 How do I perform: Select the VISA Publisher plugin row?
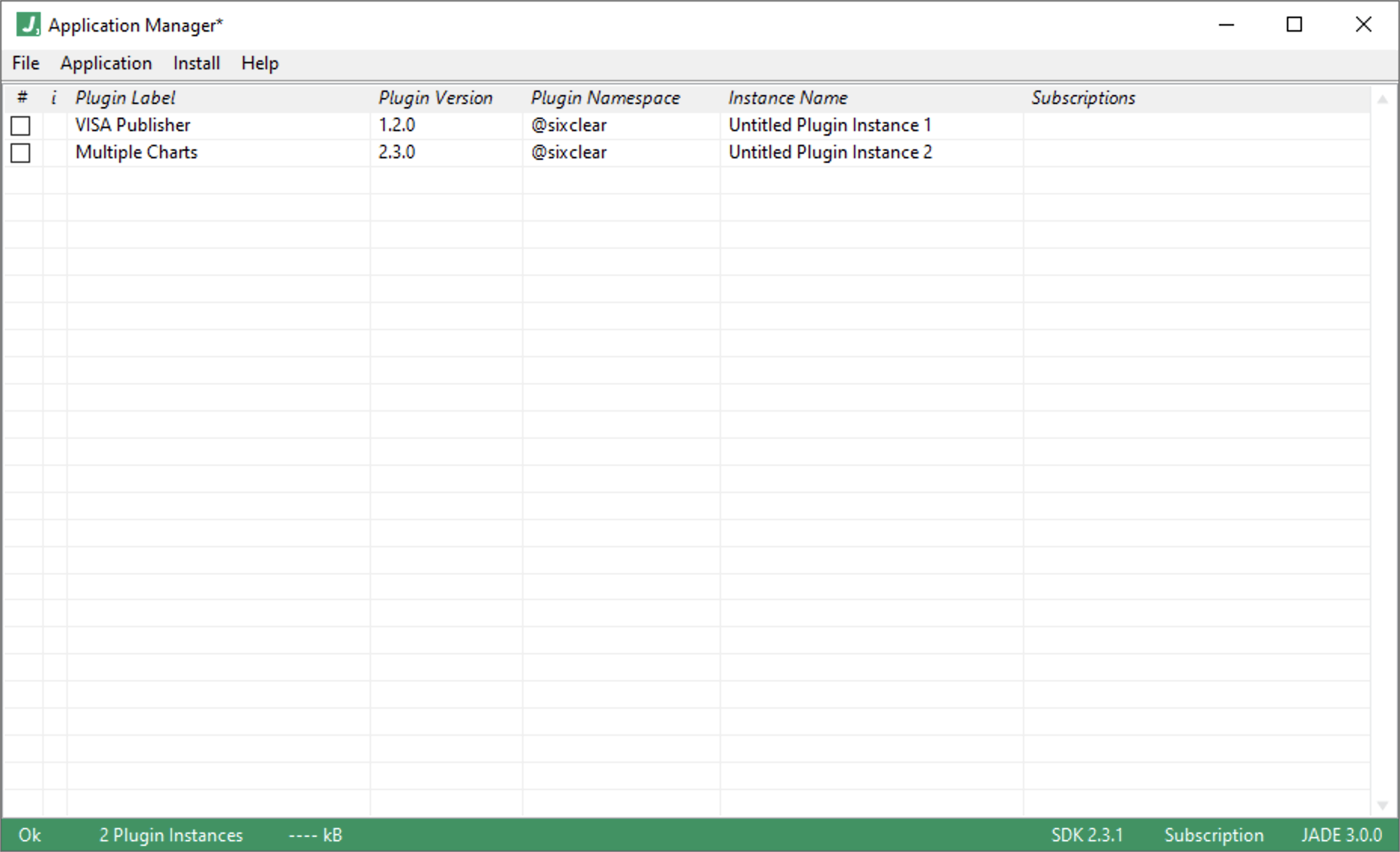pos(133,125)
